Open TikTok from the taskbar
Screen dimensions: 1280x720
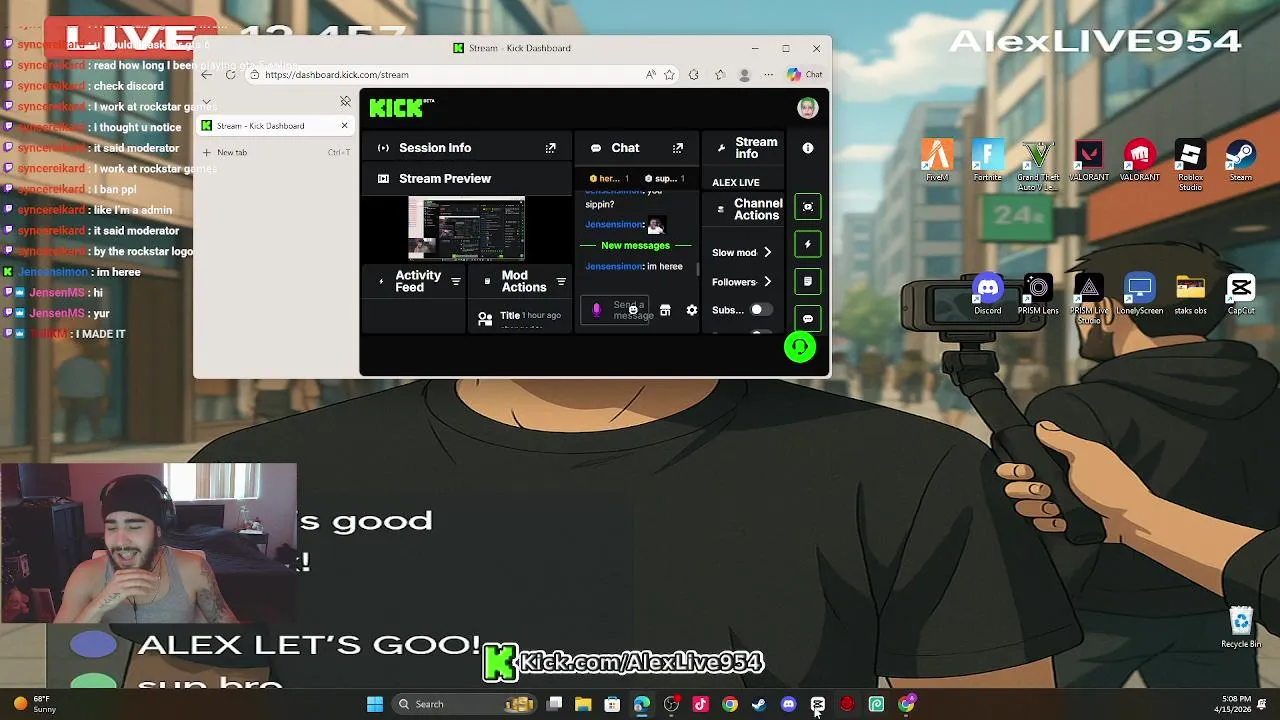point(700,704)
